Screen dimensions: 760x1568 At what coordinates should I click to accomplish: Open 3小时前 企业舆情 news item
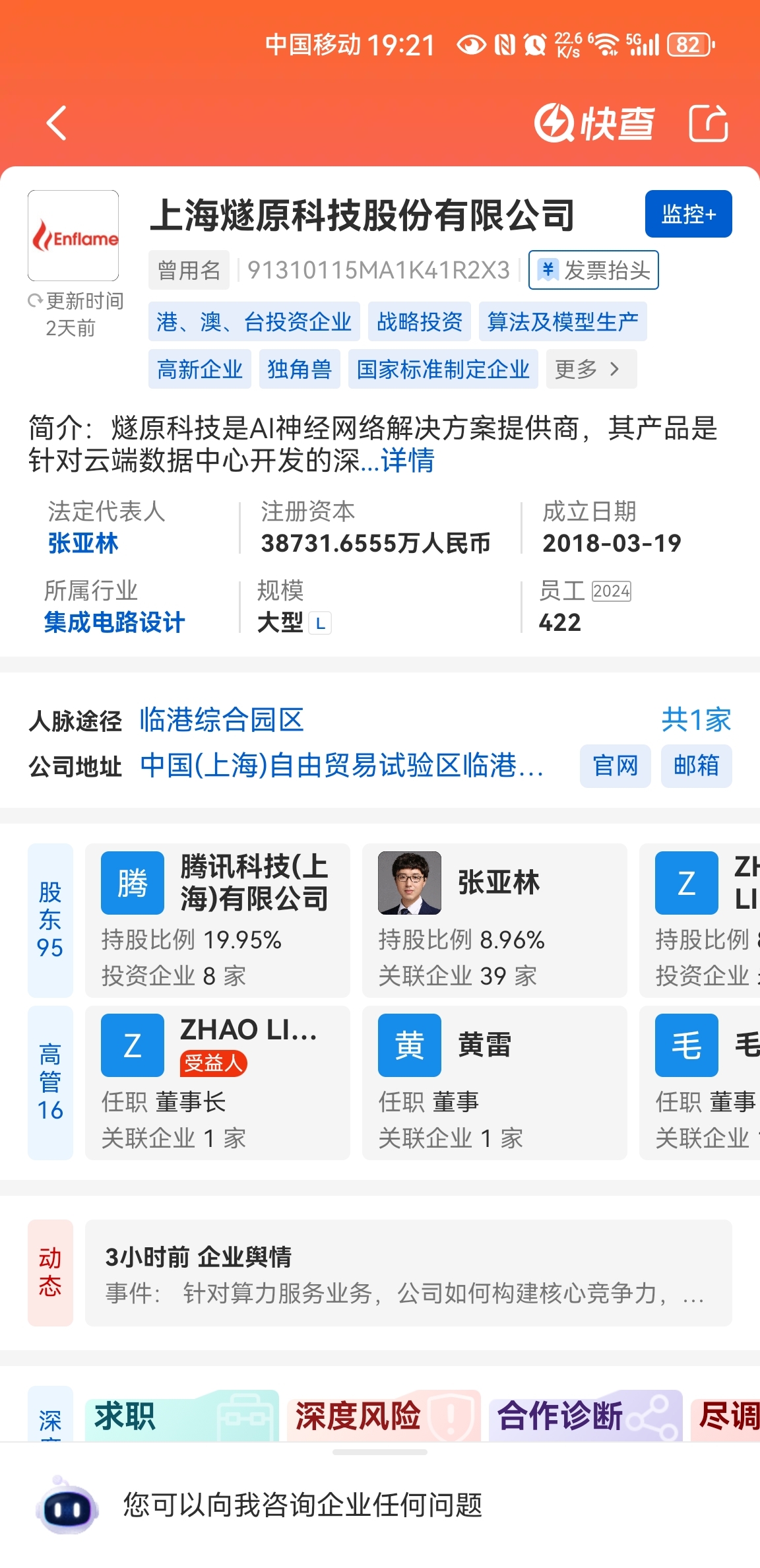(x=408, y=1272)
